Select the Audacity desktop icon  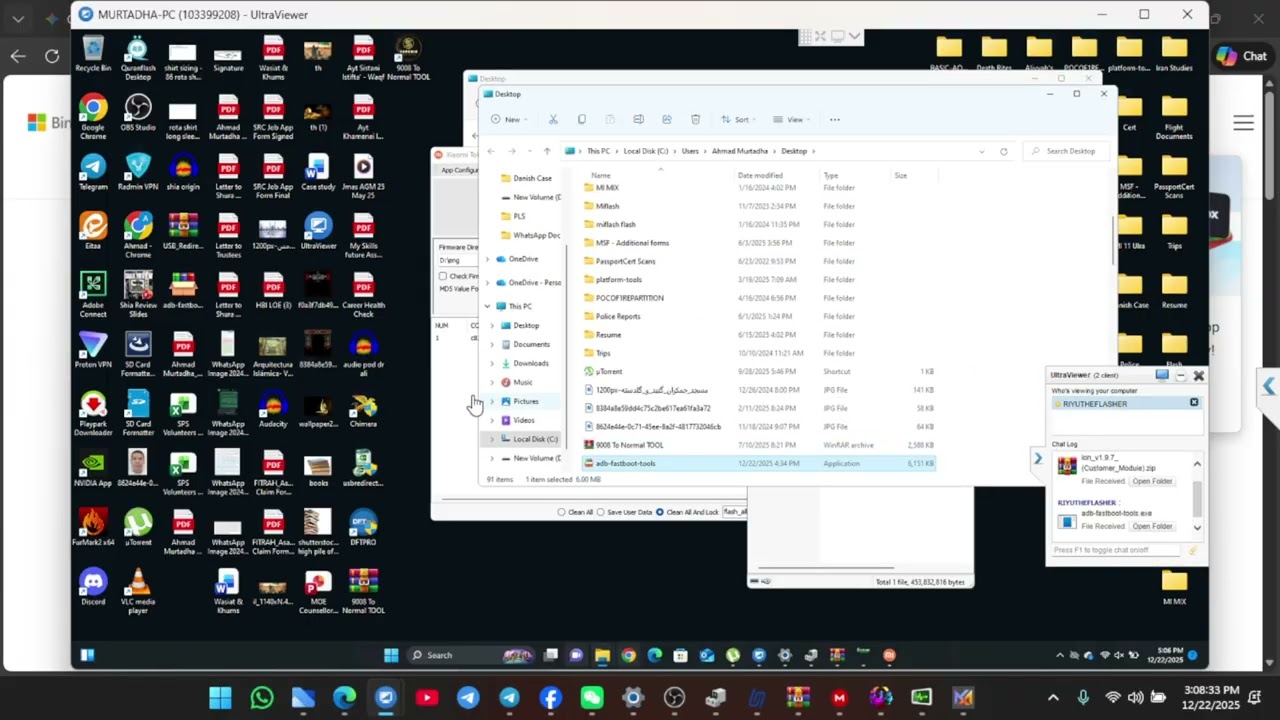click(x=273, y=410)
